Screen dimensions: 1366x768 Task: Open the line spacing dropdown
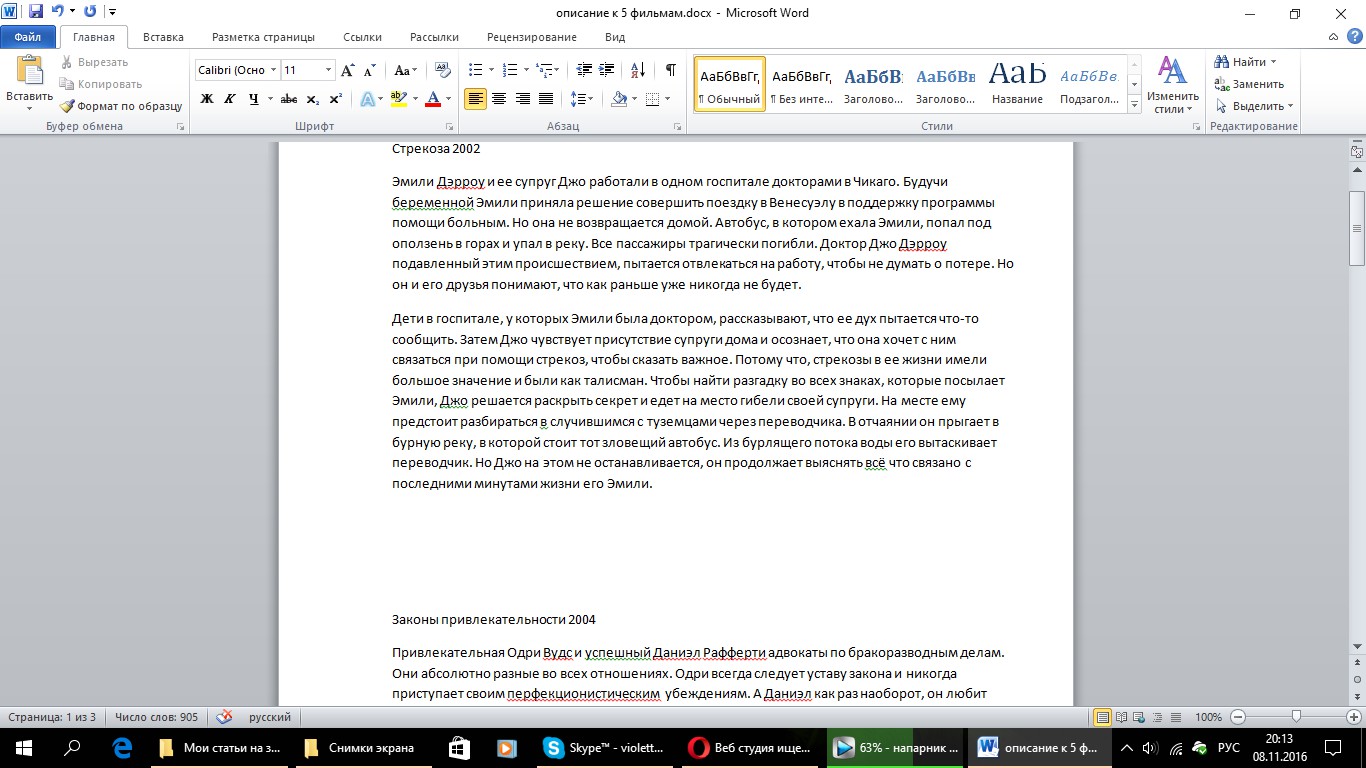(x=582, y=99)
